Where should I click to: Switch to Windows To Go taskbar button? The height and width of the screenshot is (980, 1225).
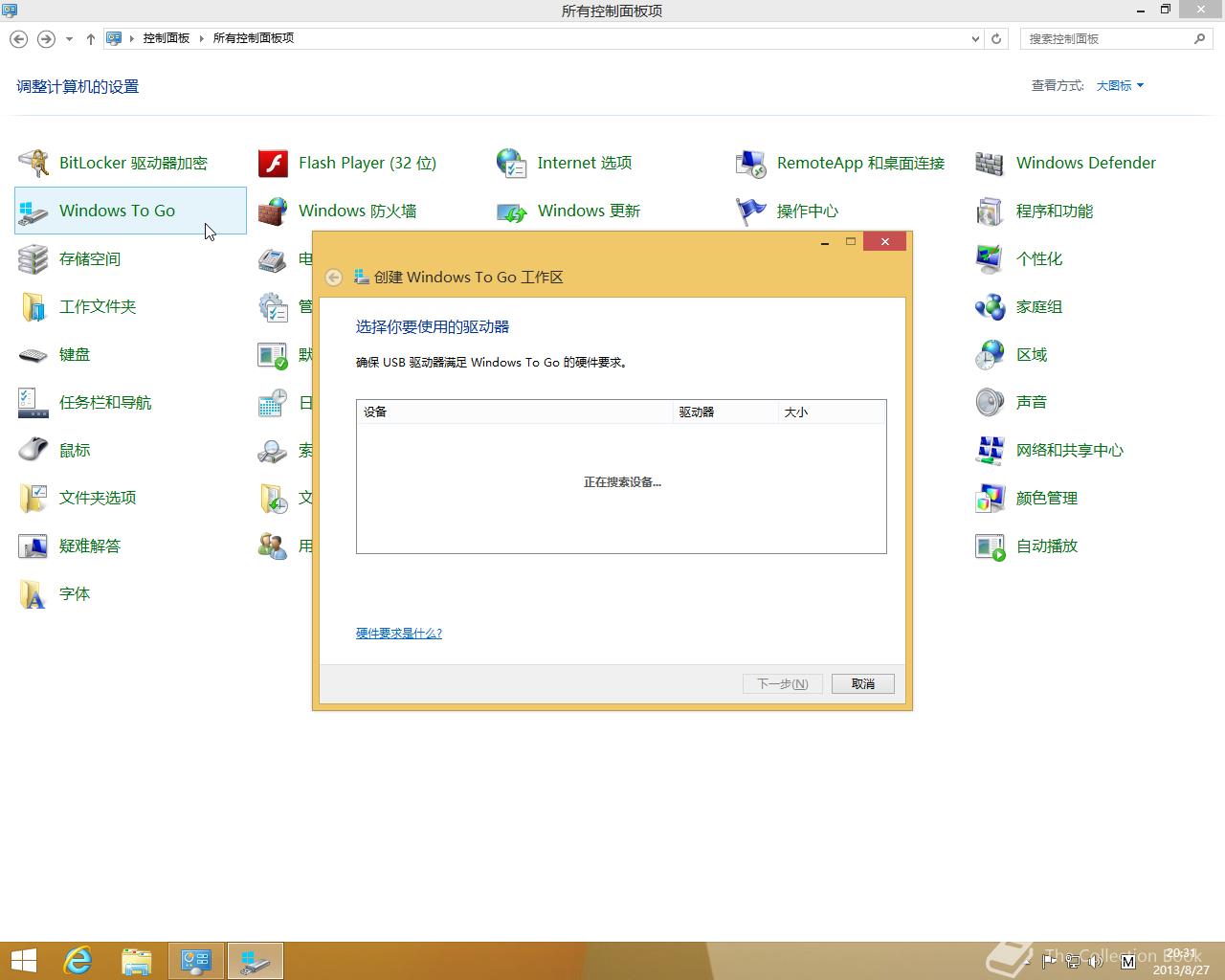pyautogui.click(x=255, y=961)
